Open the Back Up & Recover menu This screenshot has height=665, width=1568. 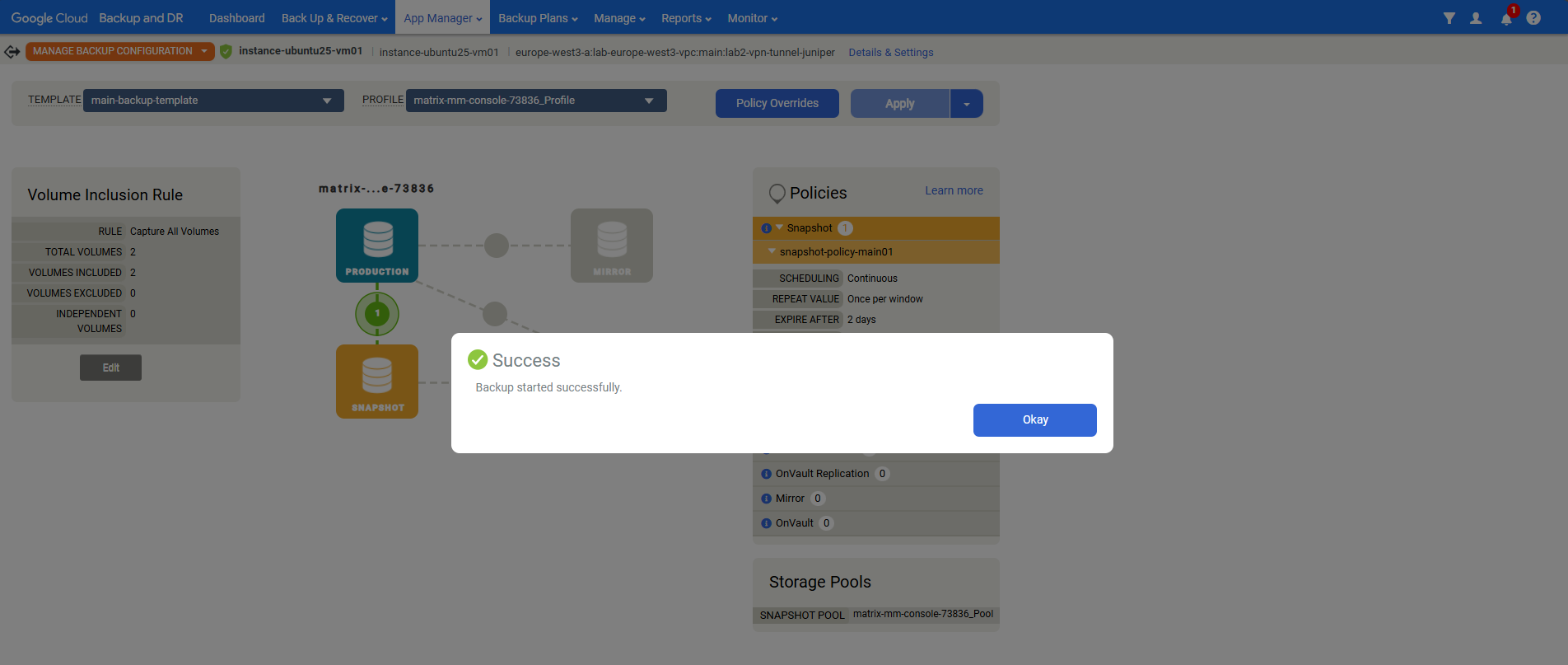[x=334, y=18]
